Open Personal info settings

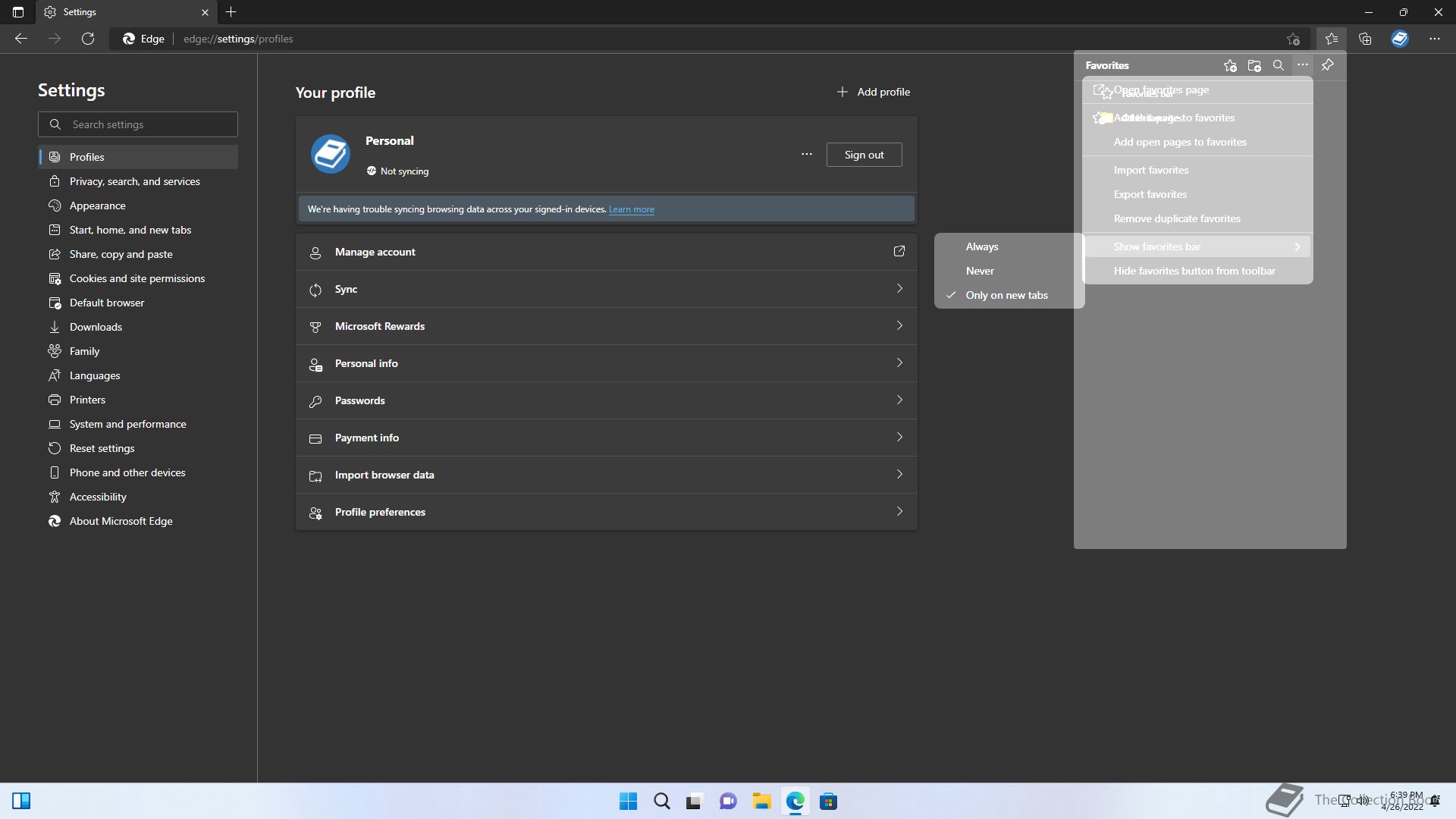(x=607, y=363)
